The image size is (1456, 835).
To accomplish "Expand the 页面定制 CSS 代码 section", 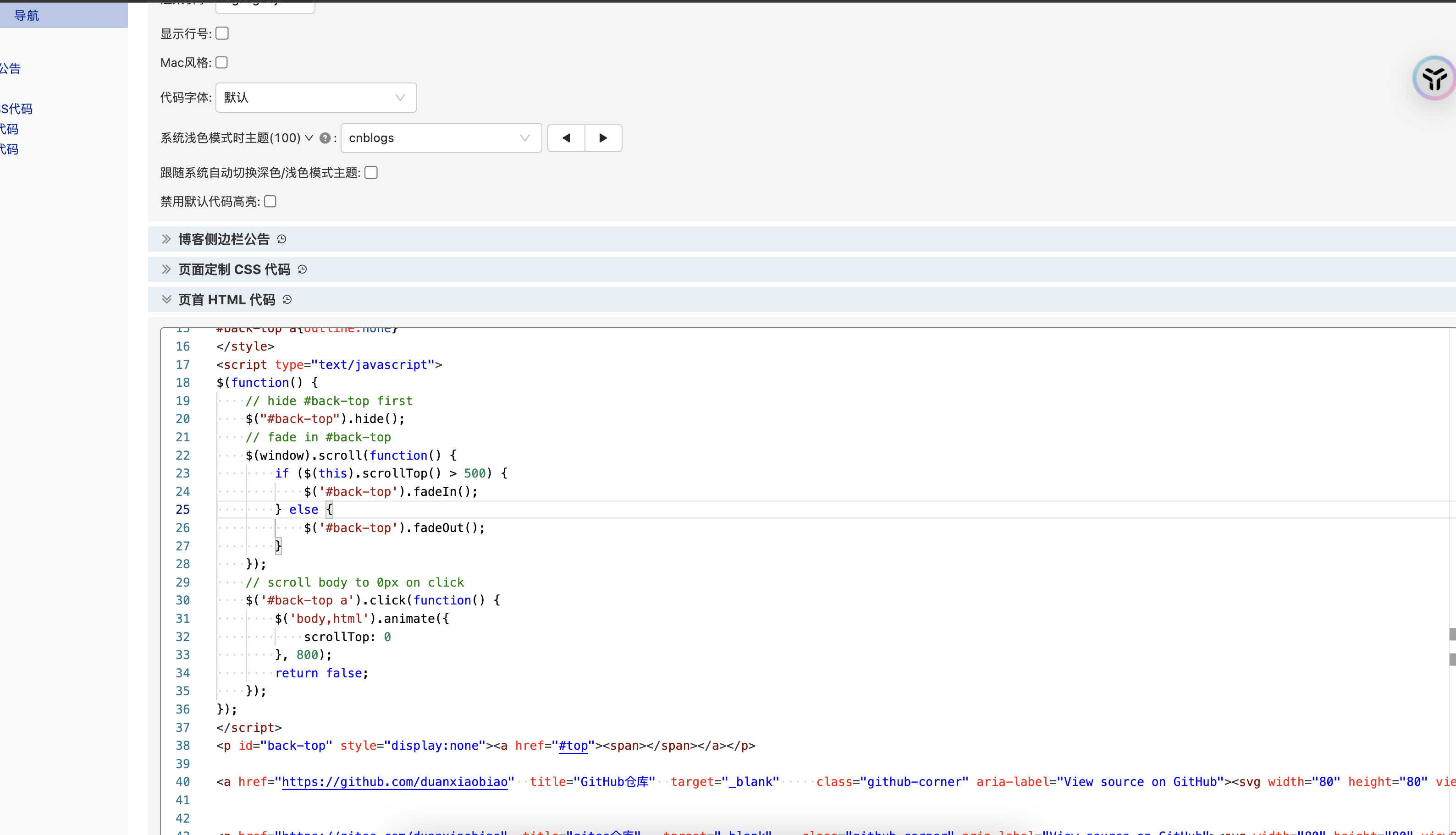I will point(166,269).
